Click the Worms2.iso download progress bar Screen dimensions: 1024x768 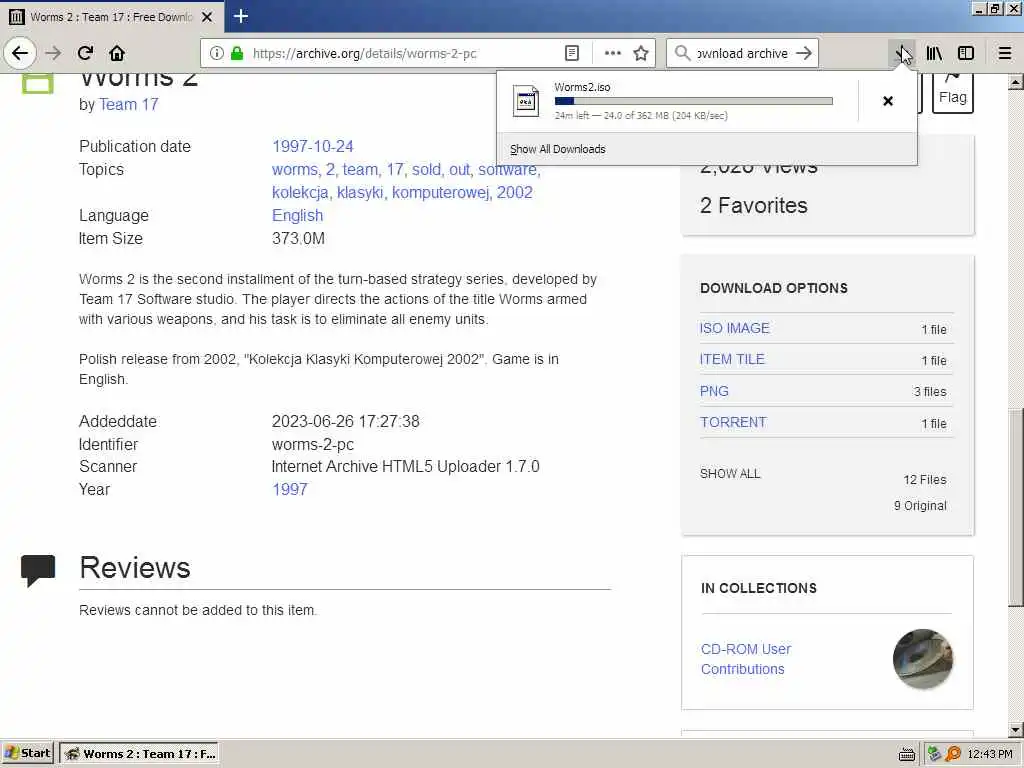[x=694, y=101]
